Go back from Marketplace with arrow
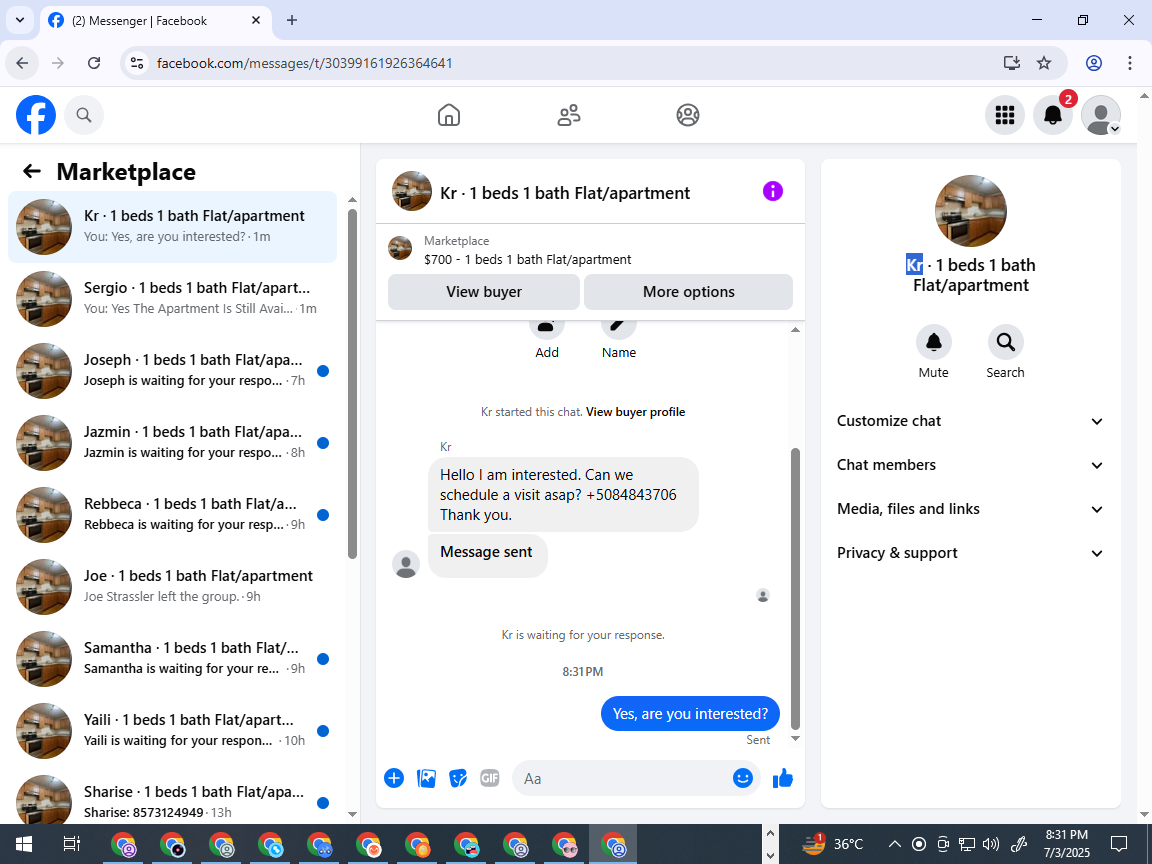Image resolution: width=1152 pixels, height=864 pixels. coord(32,171)
